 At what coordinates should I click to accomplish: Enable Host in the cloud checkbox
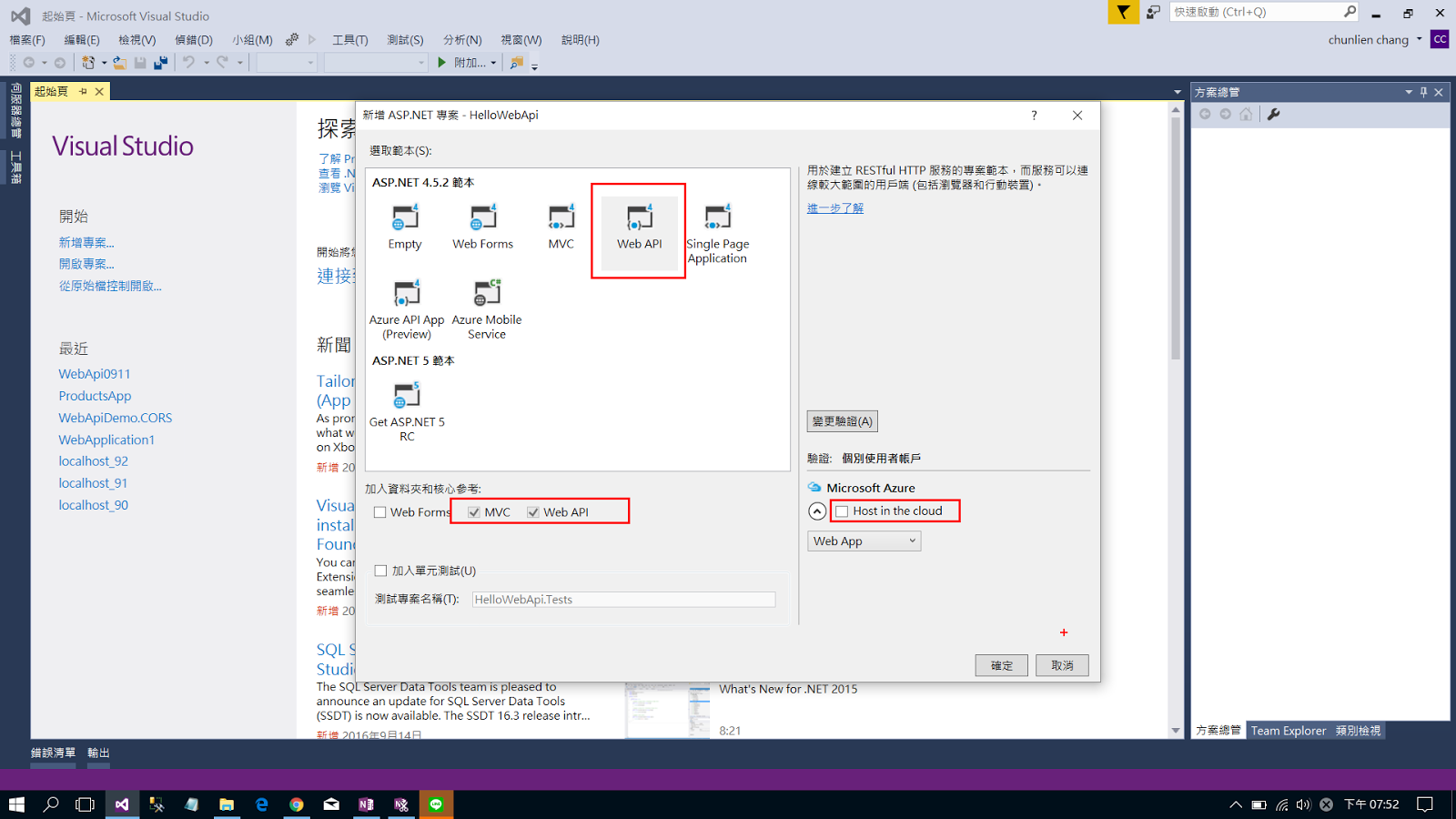(x=842, y=511)
